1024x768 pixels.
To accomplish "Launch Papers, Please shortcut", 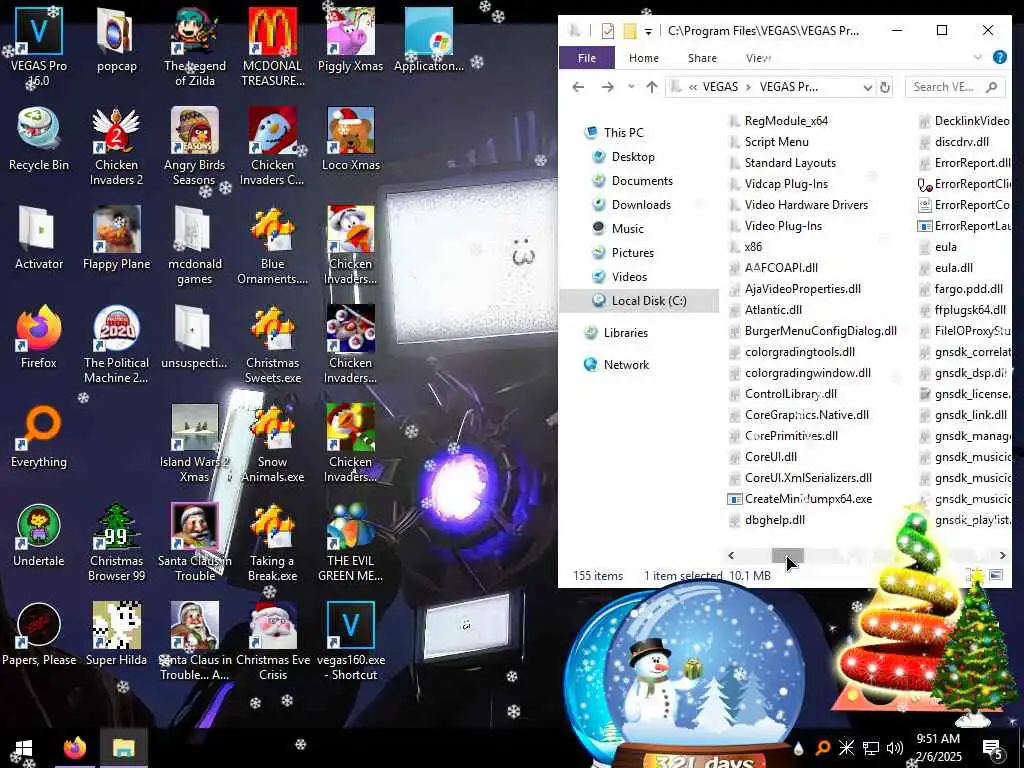I will coord(39,633).
